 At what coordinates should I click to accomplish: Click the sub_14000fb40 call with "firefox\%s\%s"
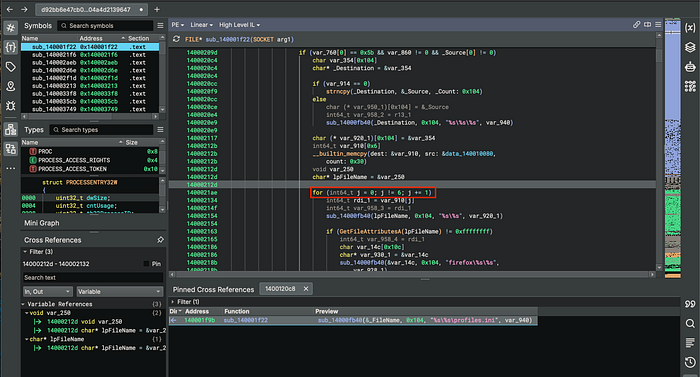419,263
